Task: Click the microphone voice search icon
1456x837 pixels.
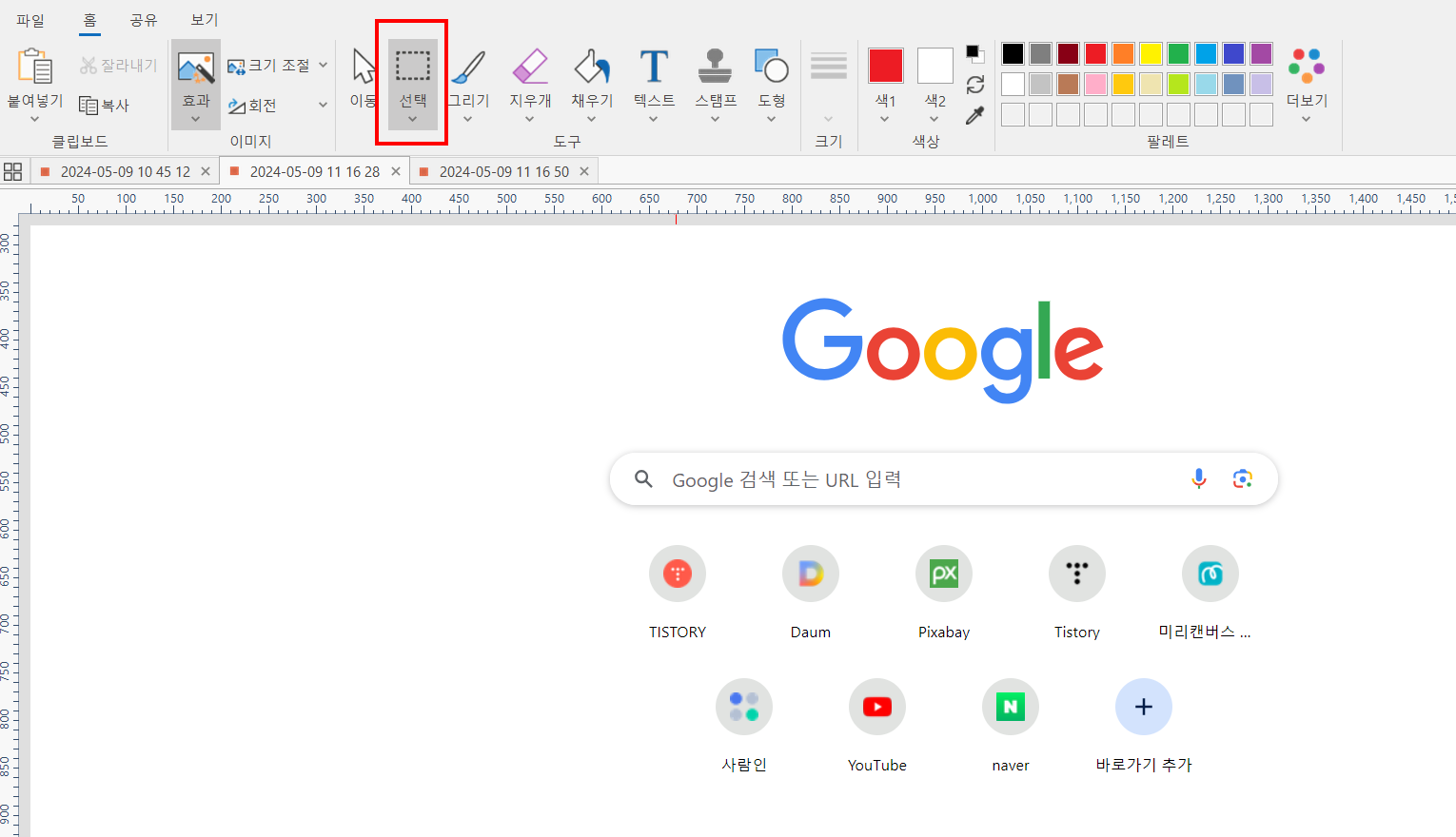Action: [x=1199, y=478]
